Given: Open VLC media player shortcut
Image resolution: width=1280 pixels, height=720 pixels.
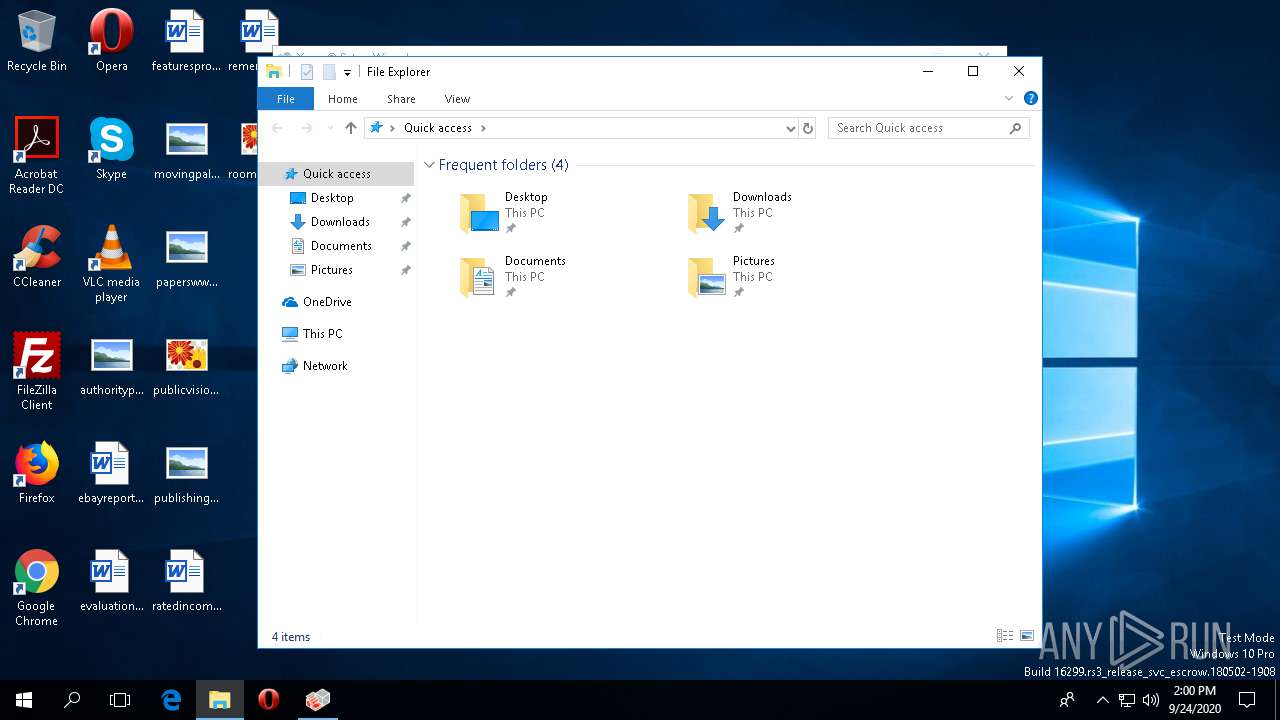Looking at the screenshot, I should (x=111, y=264).
